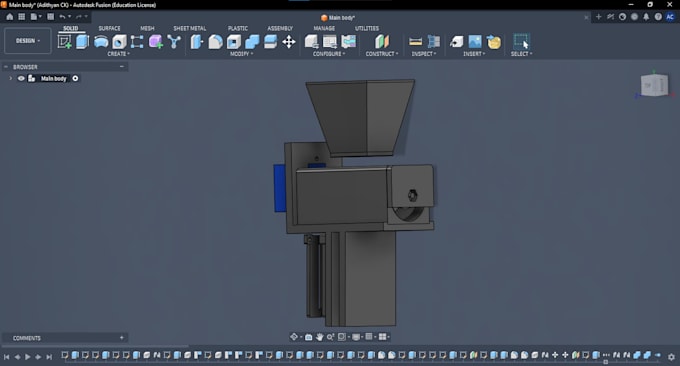Select the Press Pull tool
Viewport: 680px width, 366px height.
point(196,42)
